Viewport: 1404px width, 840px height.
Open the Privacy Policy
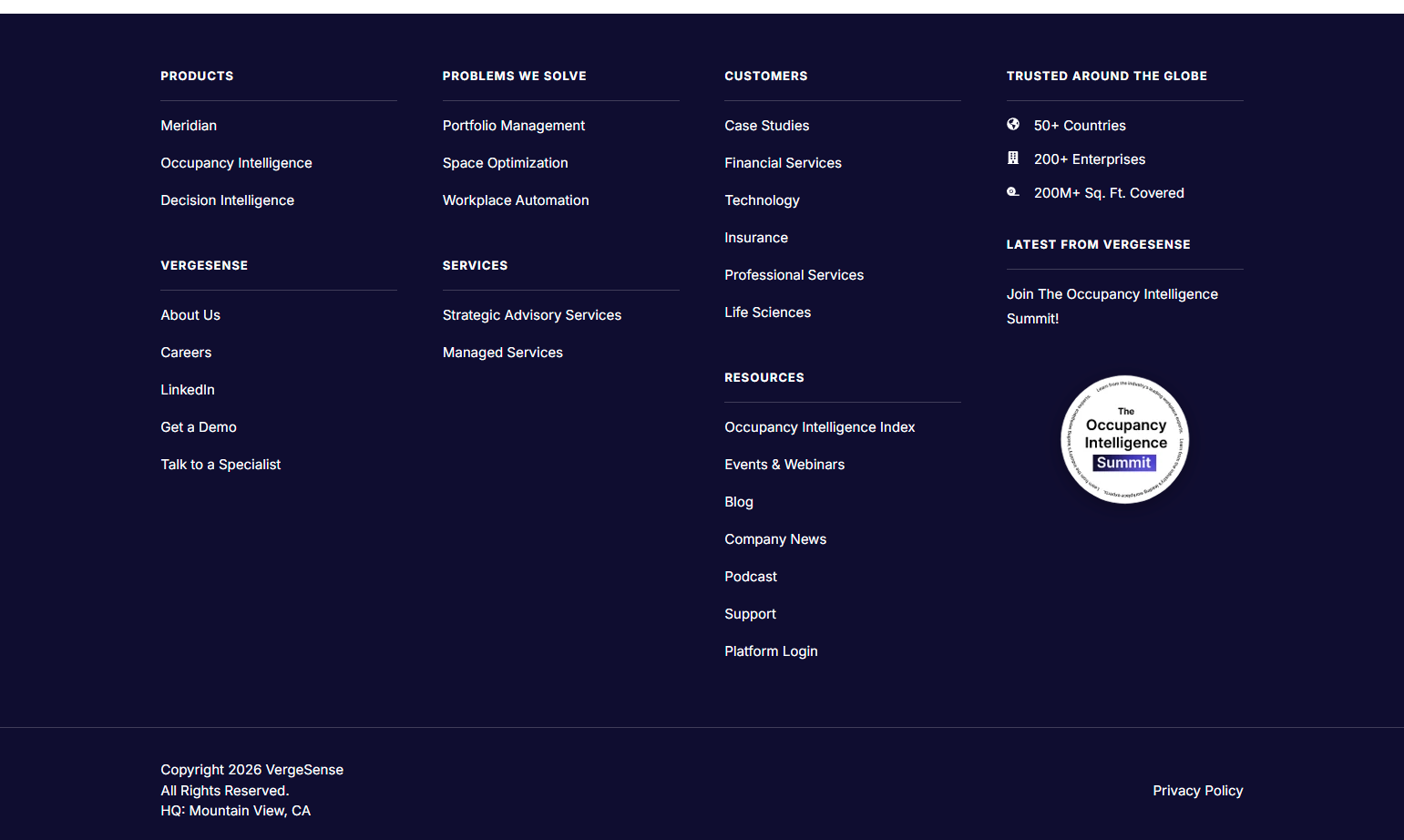(1197, 790)
